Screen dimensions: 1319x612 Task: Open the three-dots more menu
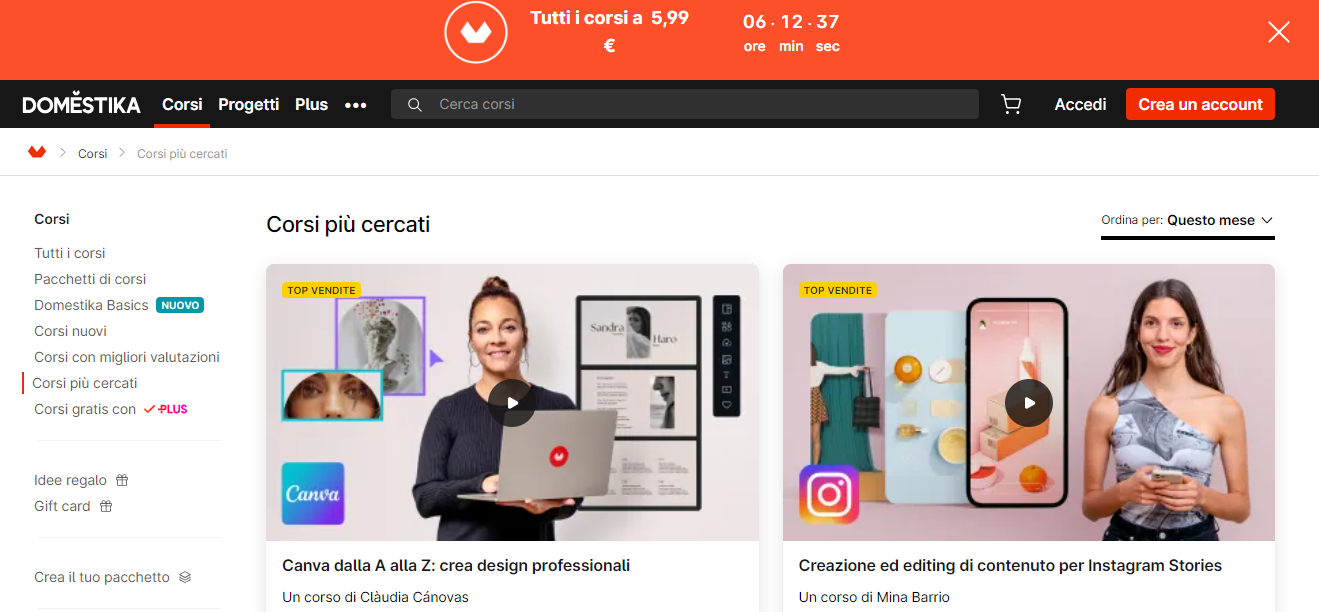tap(356, 105)
